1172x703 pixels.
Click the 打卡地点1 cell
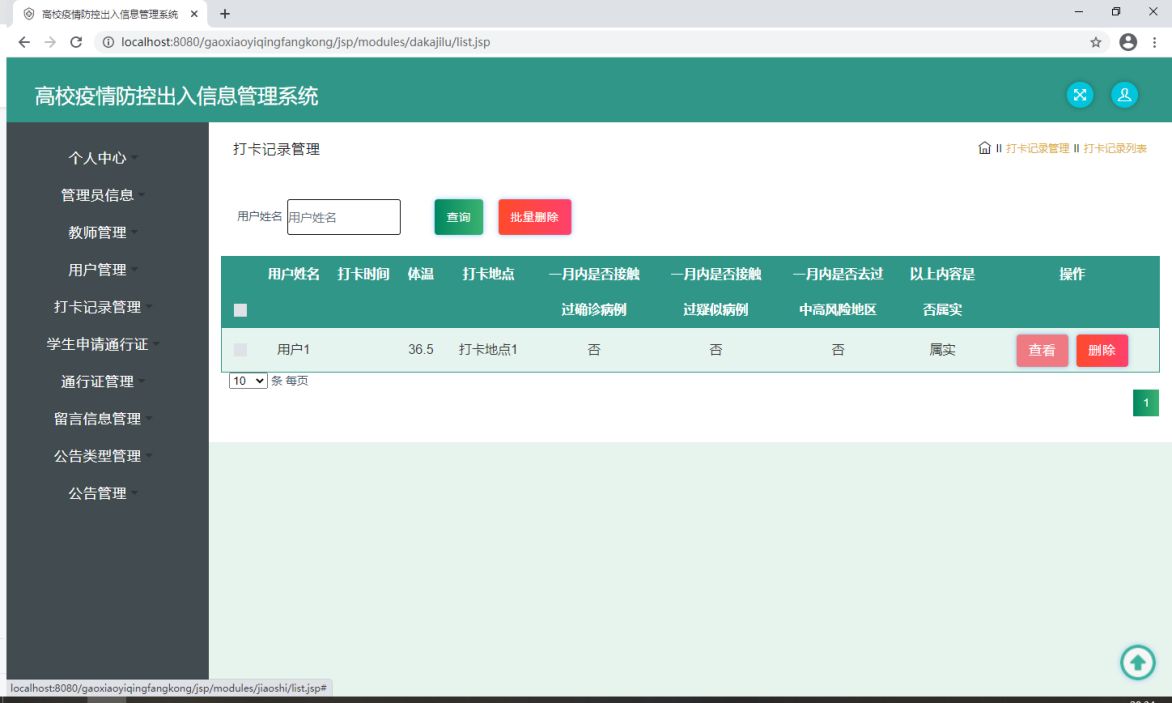click(488, 350)
